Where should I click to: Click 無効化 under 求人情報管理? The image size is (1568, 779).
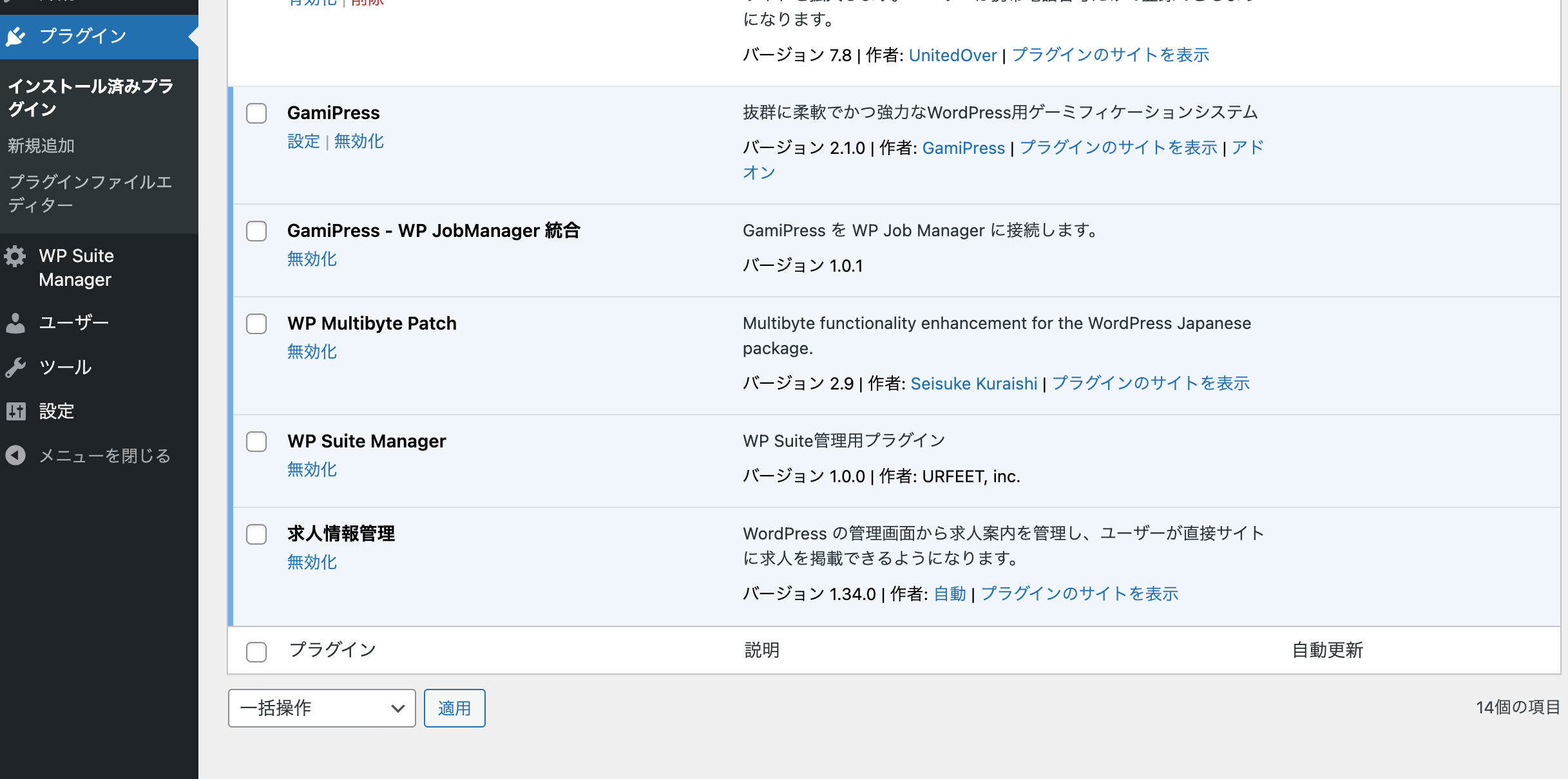[312, 563]
